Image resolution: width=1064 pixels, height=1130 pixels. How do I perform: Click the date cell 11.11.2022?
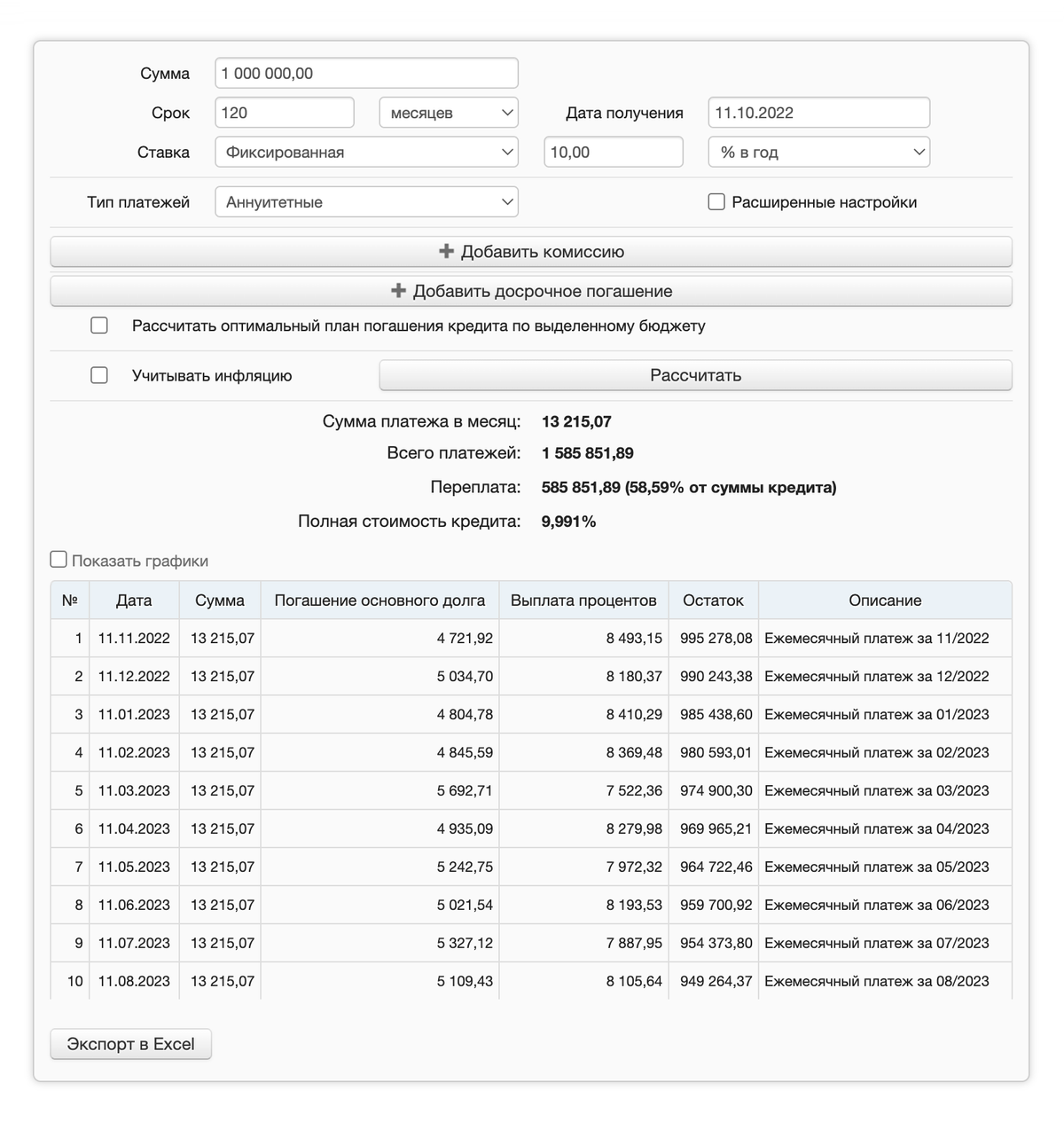(x=134, y=639)
